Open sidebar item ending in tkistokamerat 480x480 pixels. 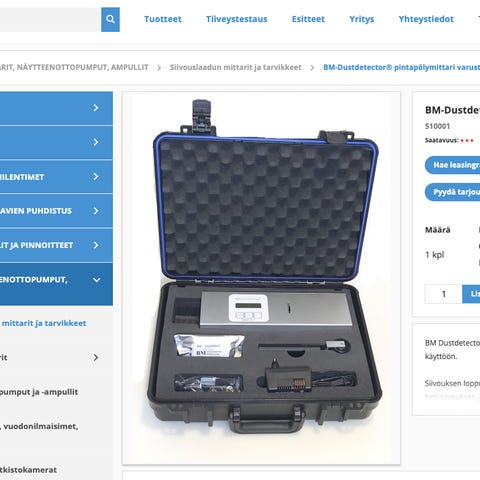[28, 470]
